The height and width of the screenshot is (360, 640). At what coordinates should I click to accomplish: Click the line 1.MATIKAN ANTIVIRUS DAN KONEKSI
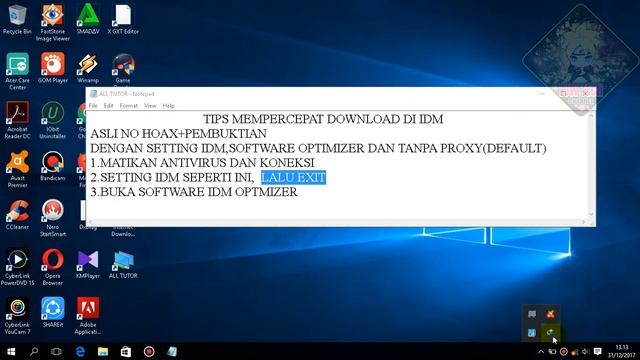coord(202,163)
